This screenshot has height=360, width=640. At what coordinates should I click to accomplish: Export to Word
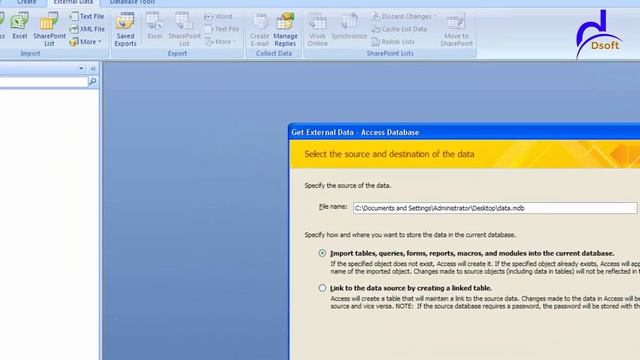[218, 16]
